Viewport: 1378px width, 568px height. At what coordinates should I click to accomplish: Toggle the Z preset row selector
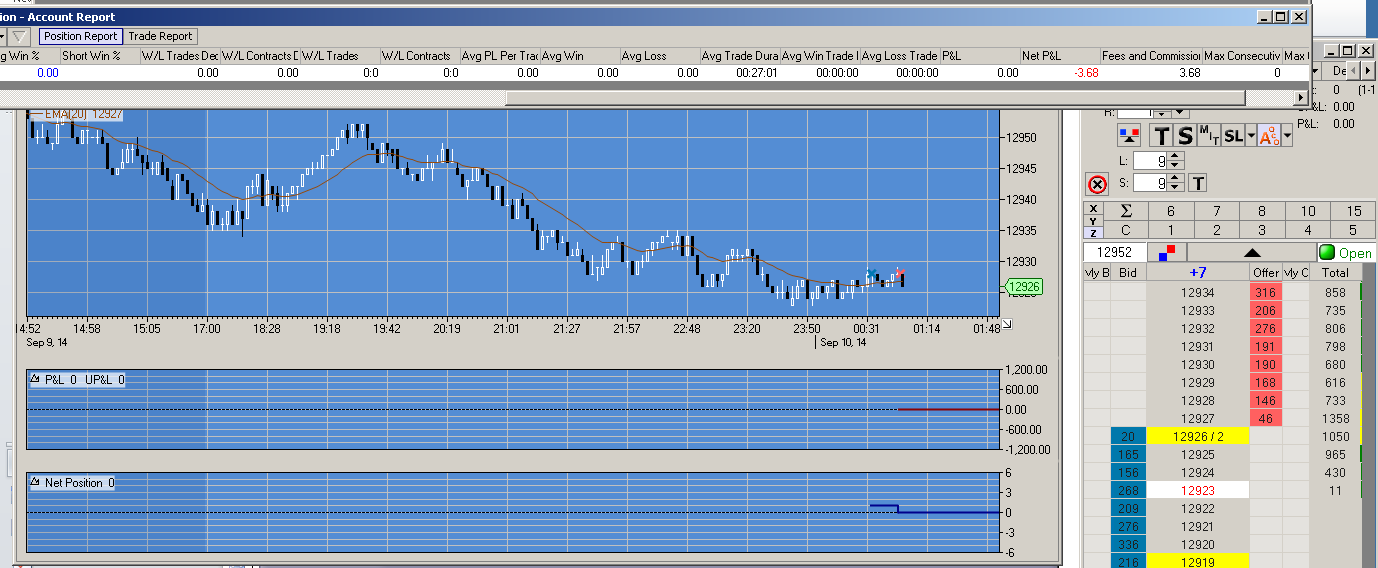coord(1093,232)
